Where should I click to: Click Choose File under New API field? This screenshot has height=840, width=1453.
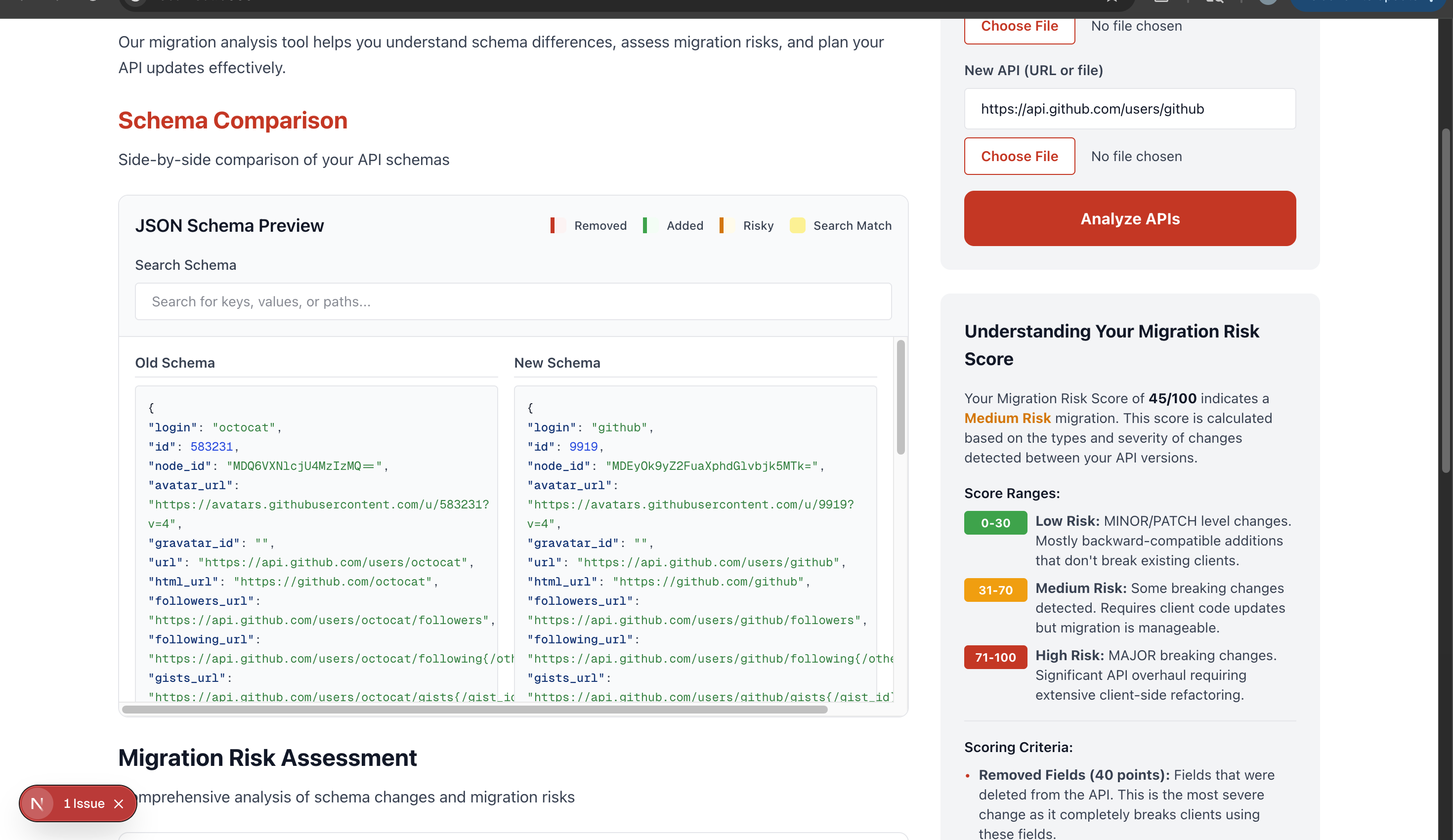coord(1019,156)
